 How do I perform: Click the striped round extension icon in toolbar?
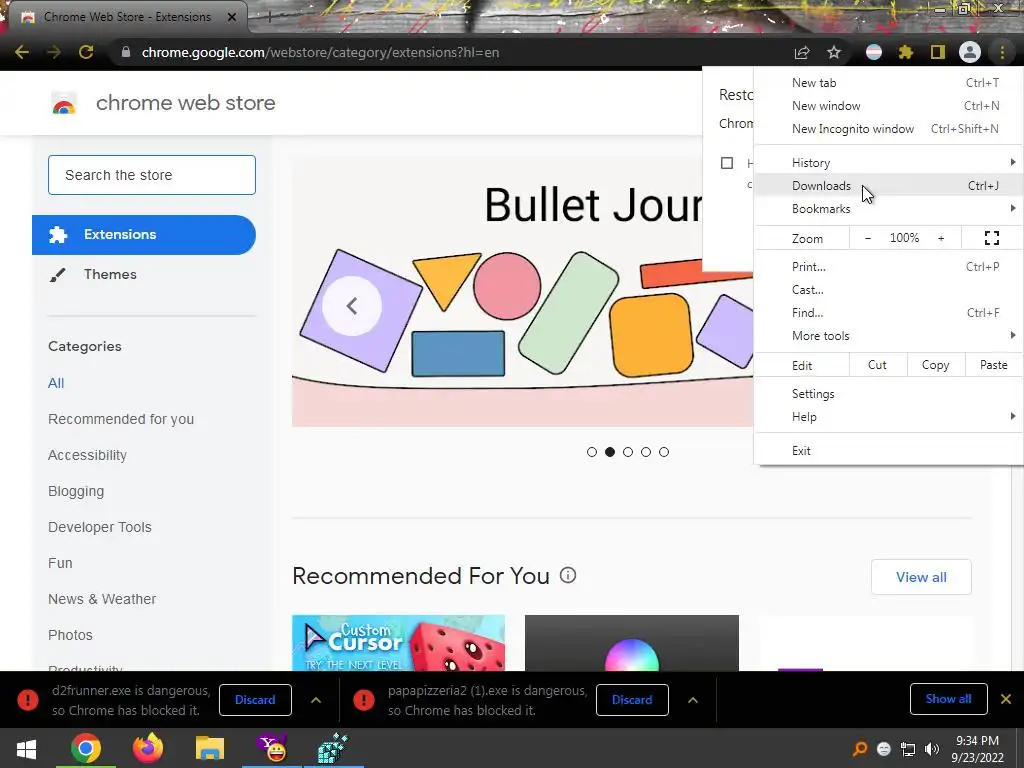[874, 52]
